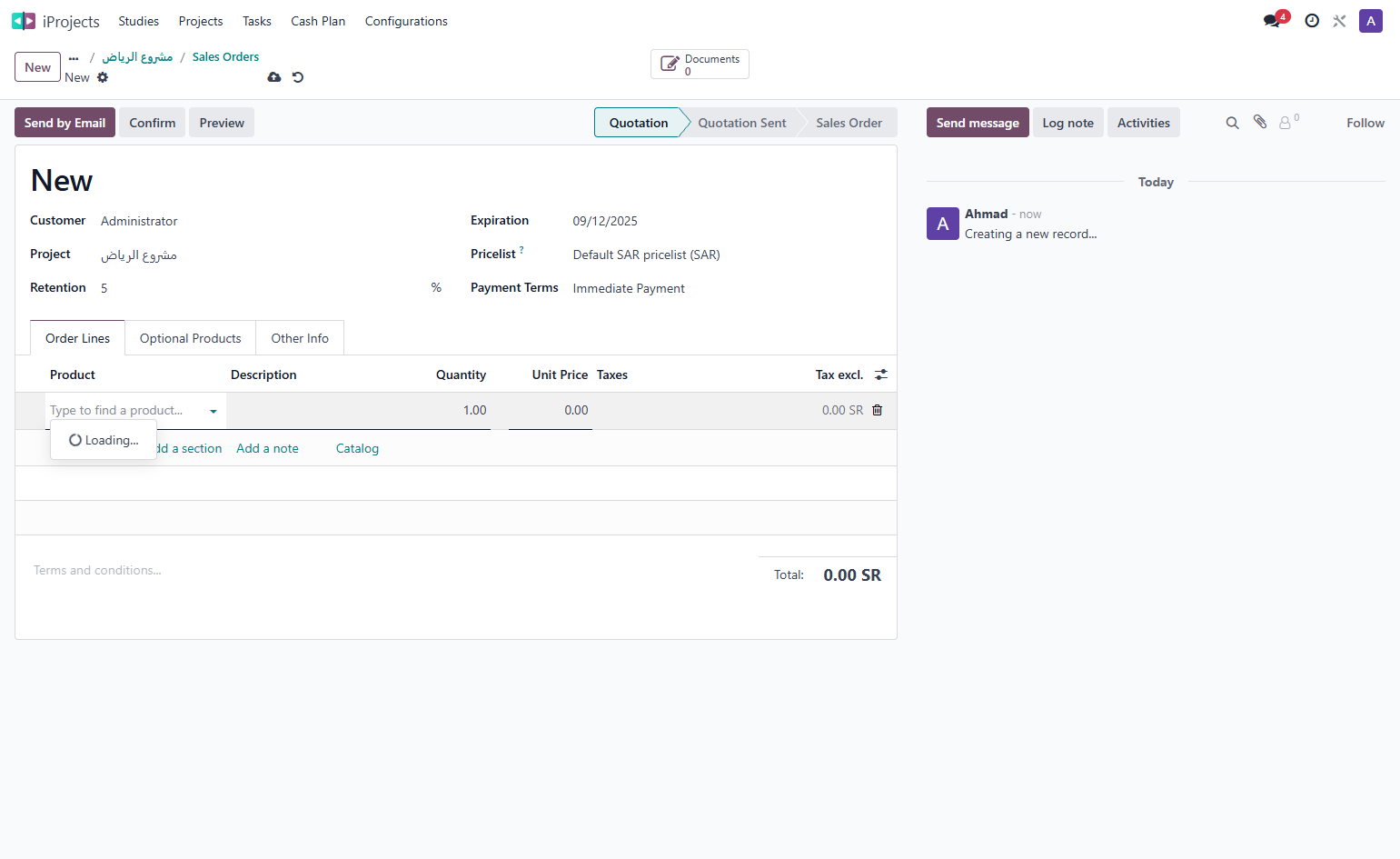Click the Add a note link
This screenshot has width=1400, height=859.
click(267, 448)
